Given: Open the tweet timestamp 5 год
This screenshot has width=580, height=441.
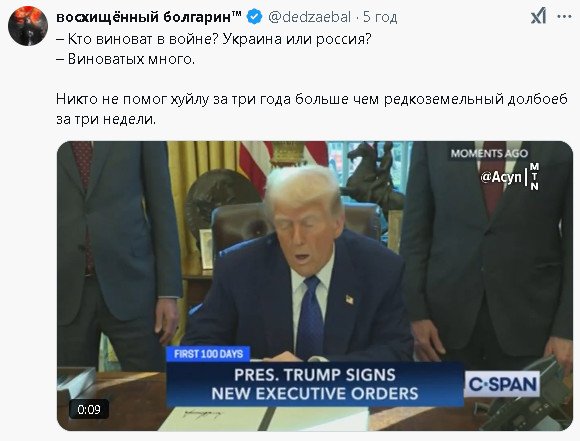Looking at the screenshot, I should pyautogui.click(x=380, y=17).
